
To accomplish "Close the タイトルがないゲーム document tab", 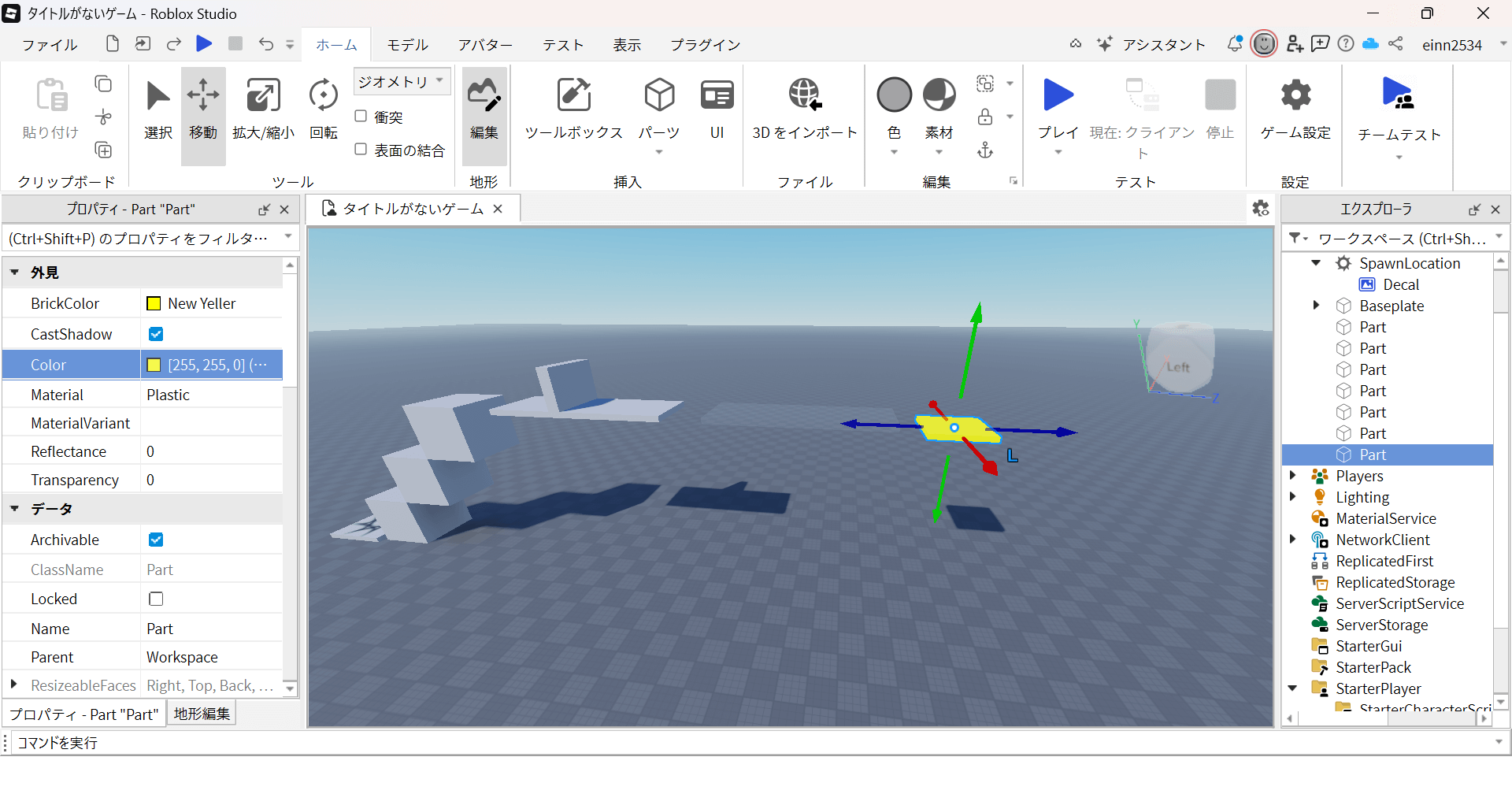I will (498, 209).
